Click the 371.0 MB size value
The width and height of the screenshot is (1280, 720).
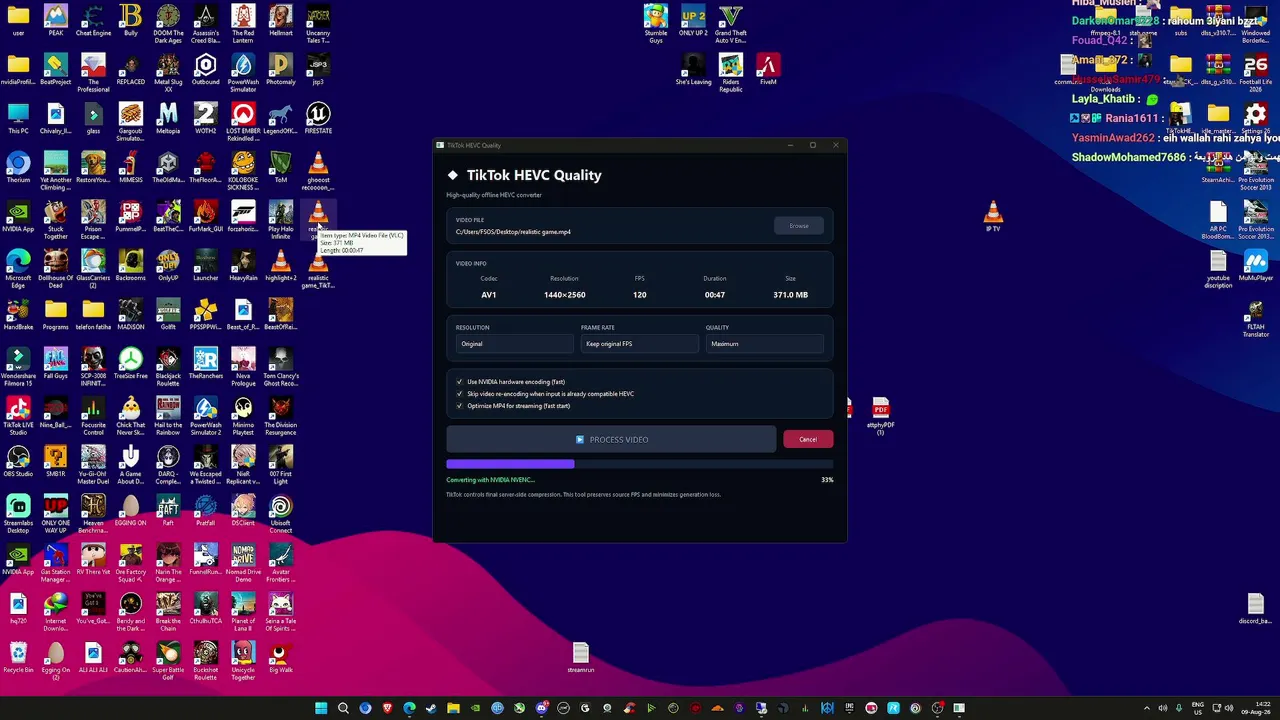click(x=790, y=295)
